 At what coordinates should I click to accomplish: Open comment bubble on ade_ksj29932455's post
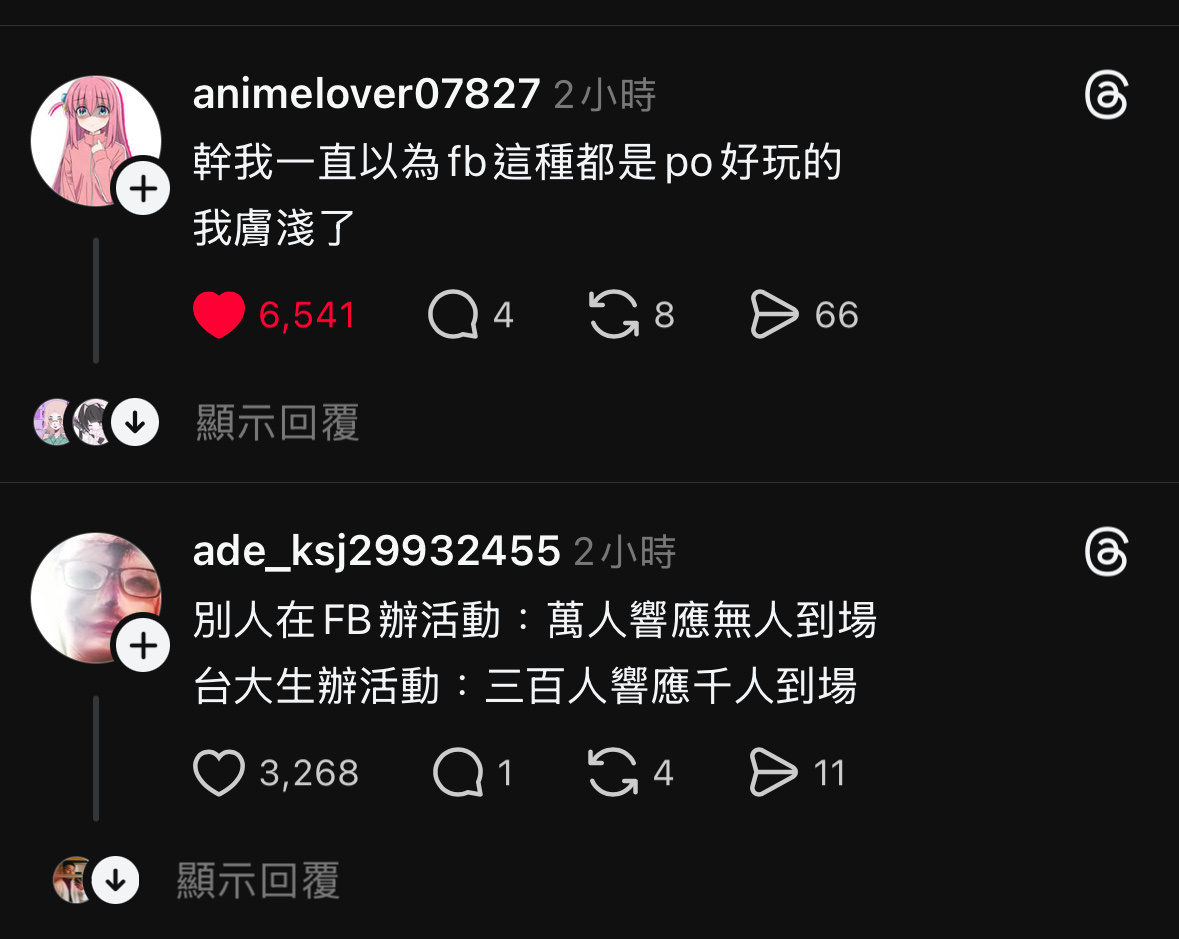point(458,772)
